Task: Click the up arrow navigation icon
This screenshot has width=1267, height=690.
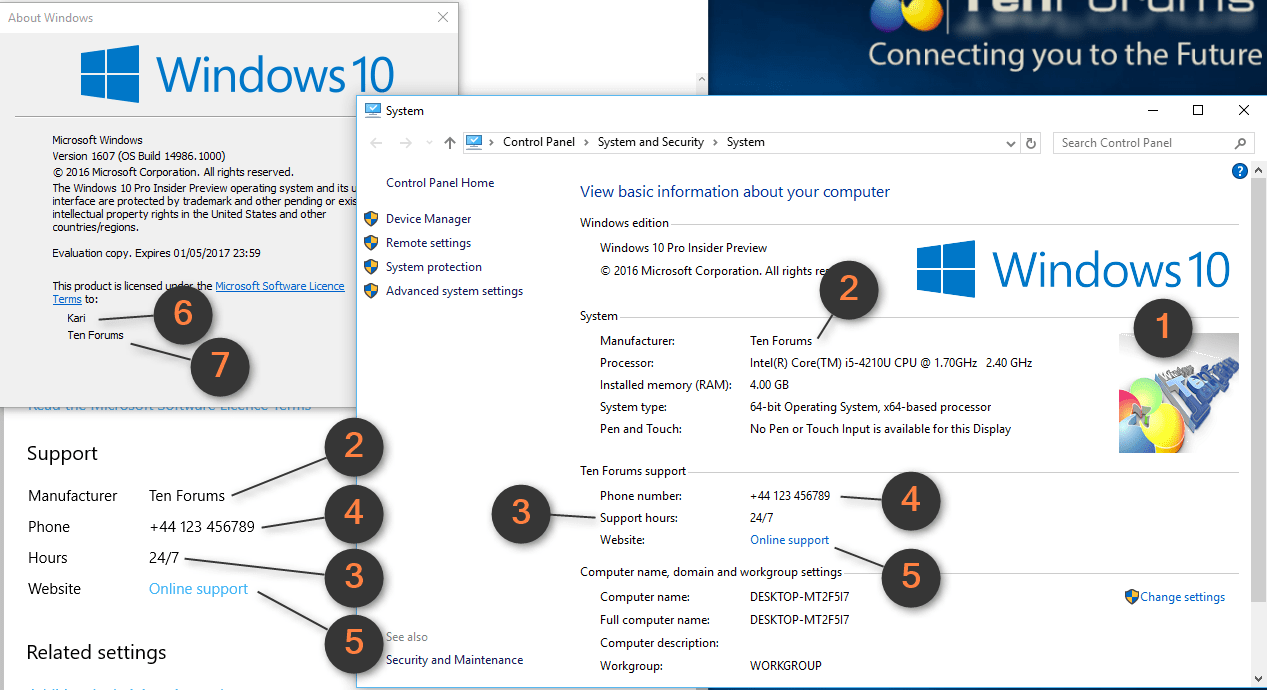Action: tap(449, 142)
